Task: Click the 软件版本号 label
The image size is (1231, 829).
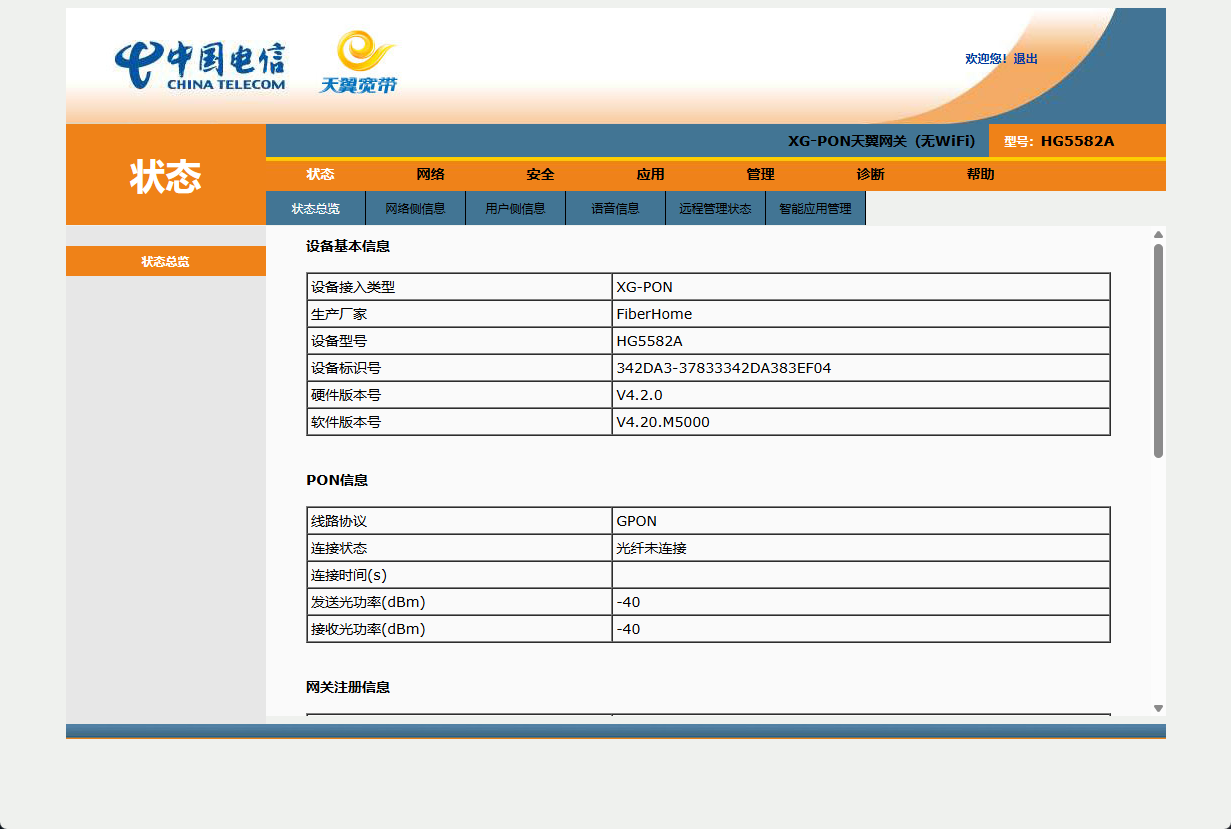Action: (346, 422)
